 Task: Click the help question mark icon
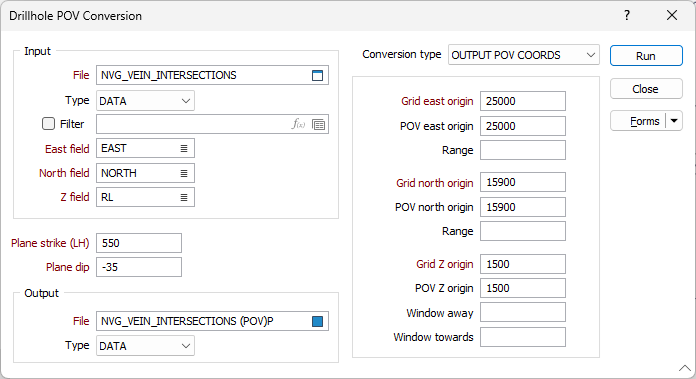(x=627, y=16)
